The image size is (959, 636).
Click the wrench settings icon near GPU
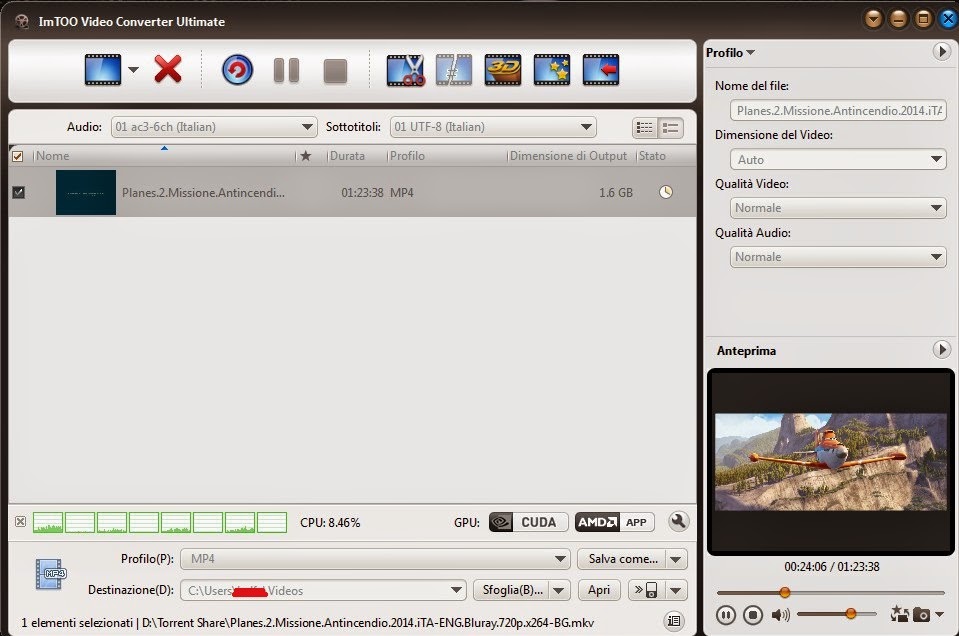click(x=678, y=522)
